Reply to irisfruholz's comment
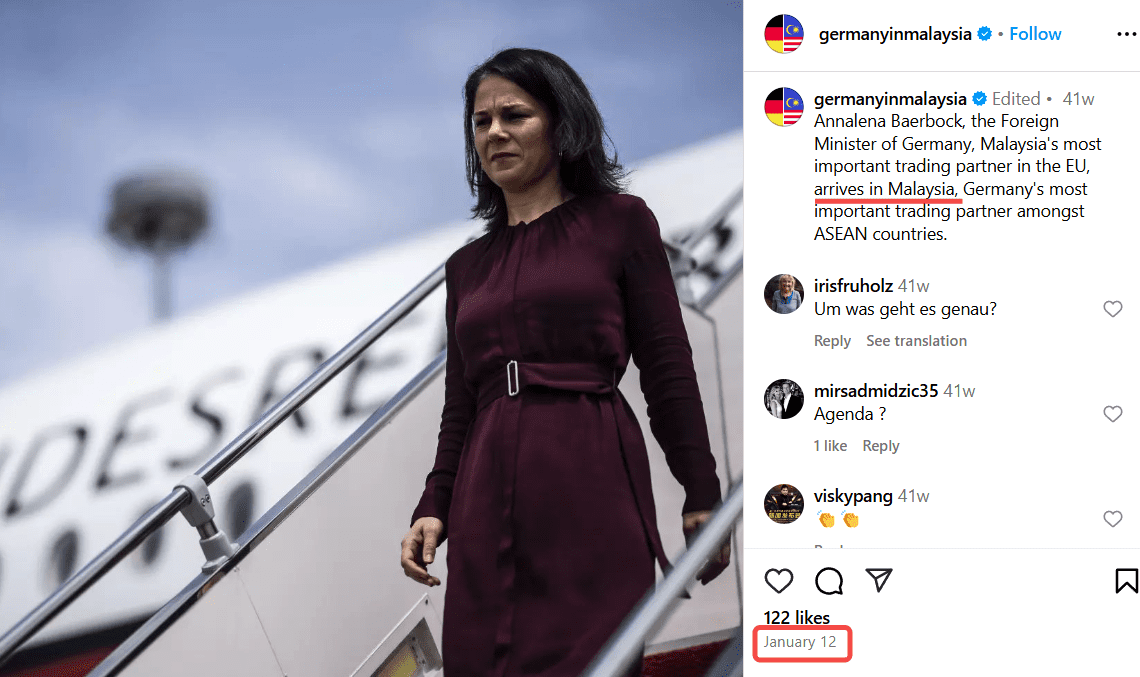1140x677 pixels. tap(832, 341)
